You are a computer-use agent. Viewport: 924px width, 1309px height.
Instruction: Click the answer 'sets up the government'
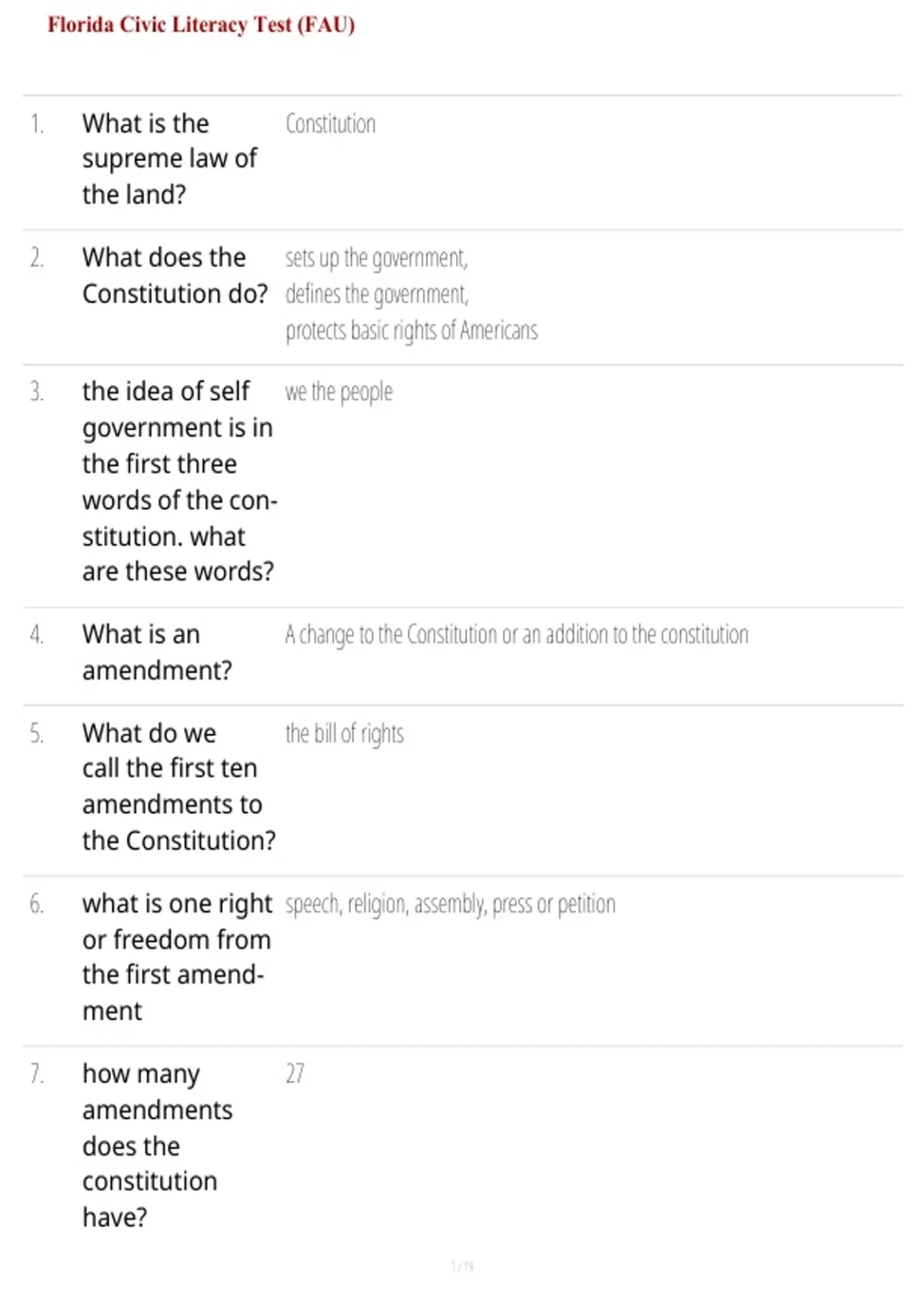click(x=376, y=258)
